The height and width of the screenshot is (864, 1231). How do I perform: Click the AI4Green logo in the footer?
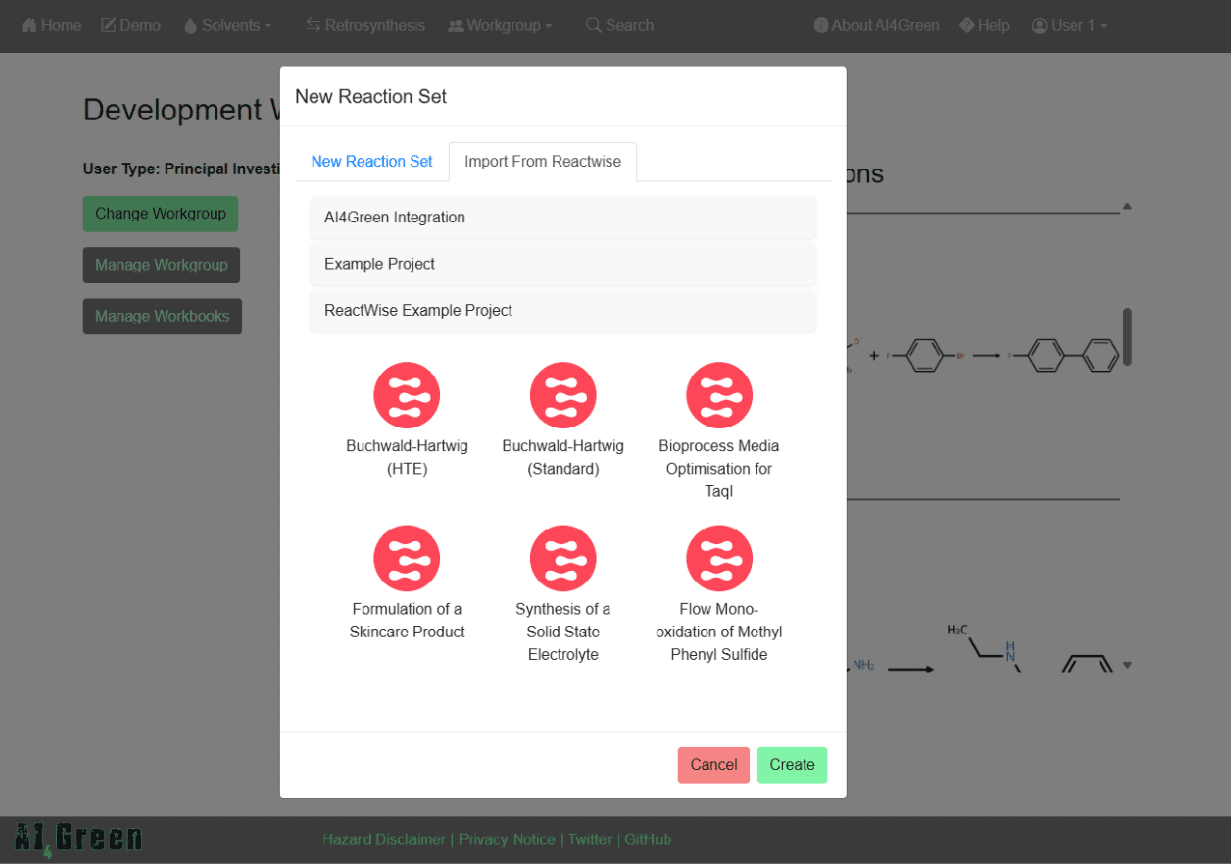pos(78,838)
